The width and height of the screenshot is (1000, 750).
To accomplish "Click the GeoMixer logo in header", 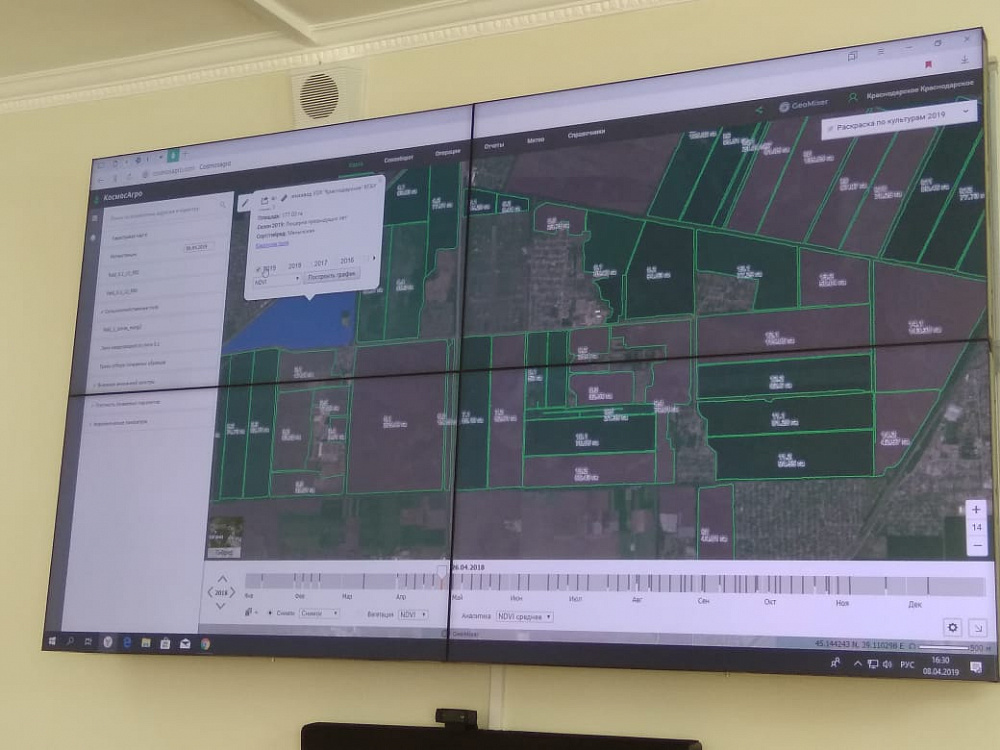I will [x=804, y=104].
